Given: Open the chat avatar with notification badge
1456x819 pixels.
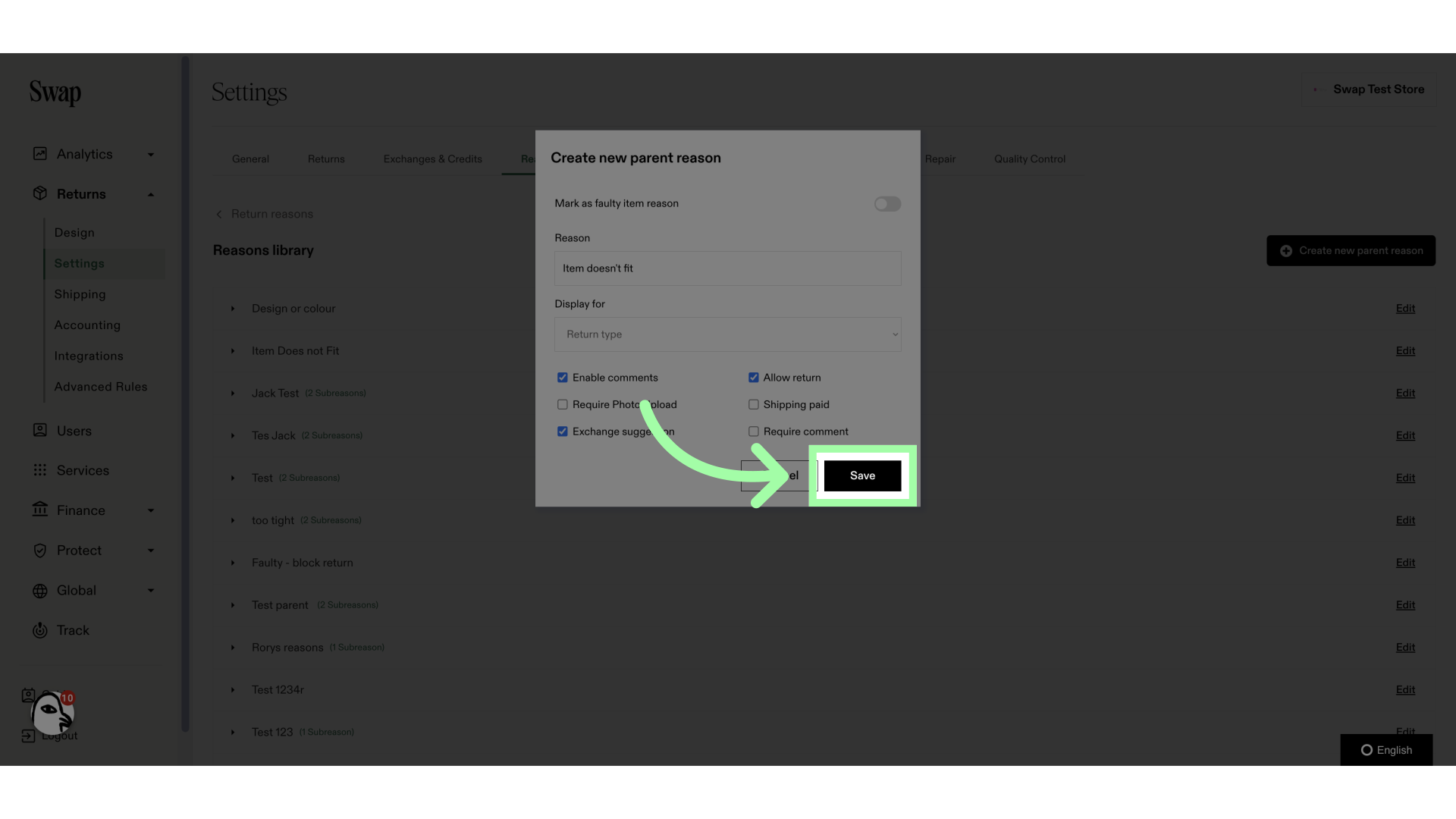Looking at the screenshot, I should point(52,713).
